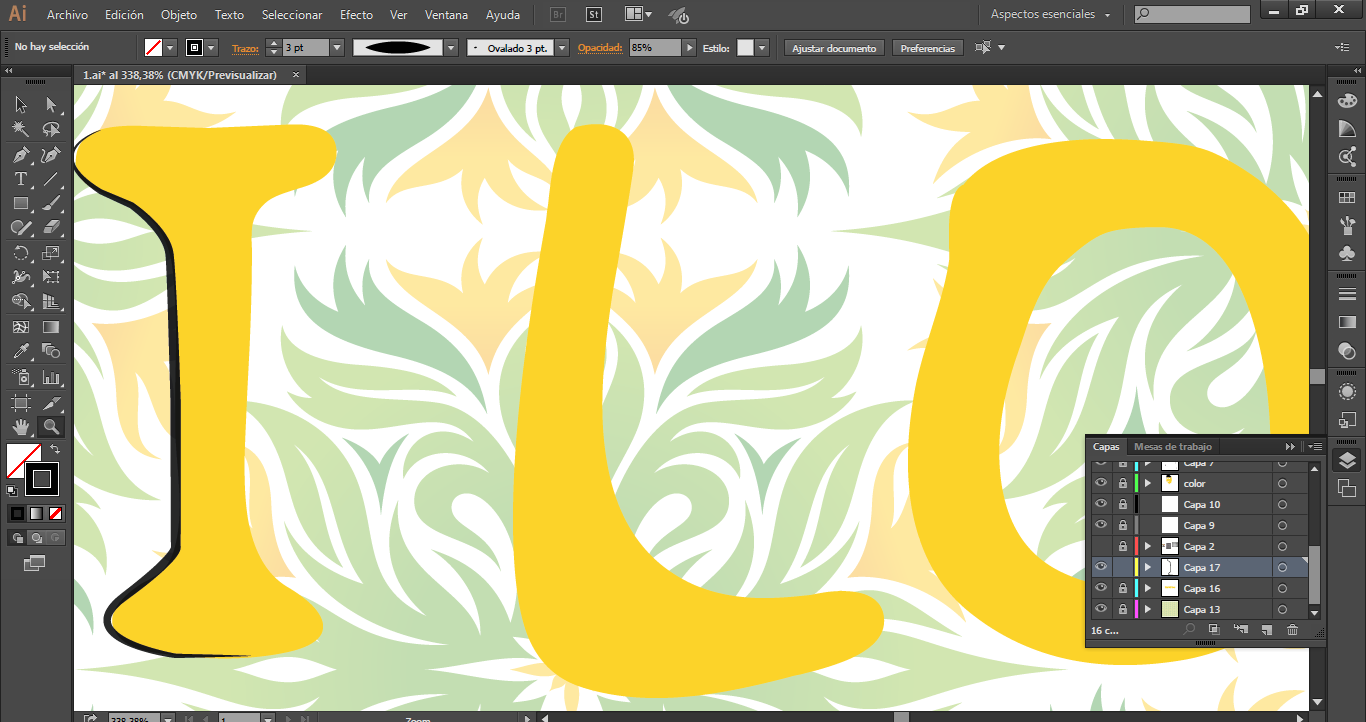Choose the Rectangle tool
1366x722 pixels.
point(20,203)
